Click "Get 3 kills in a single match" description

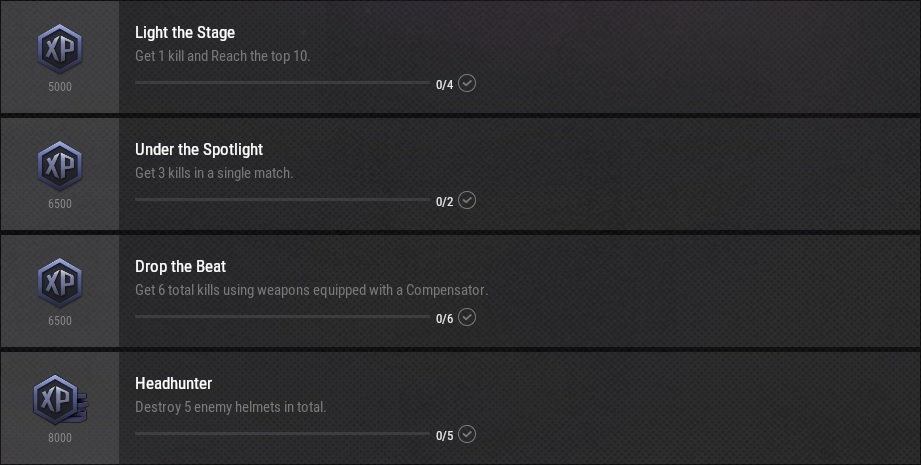214,173
